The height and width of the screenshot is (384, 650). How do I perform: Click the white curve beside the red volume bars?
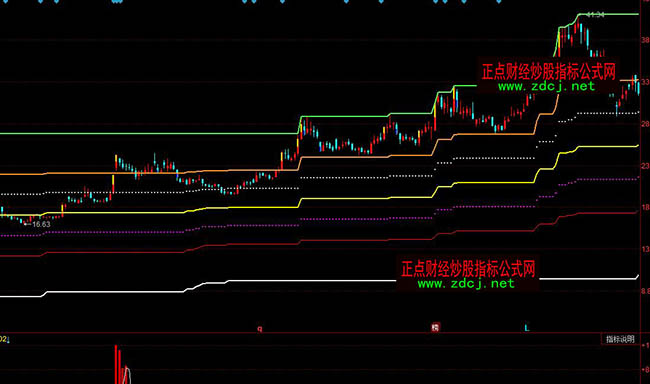click(x=128, y=375)
